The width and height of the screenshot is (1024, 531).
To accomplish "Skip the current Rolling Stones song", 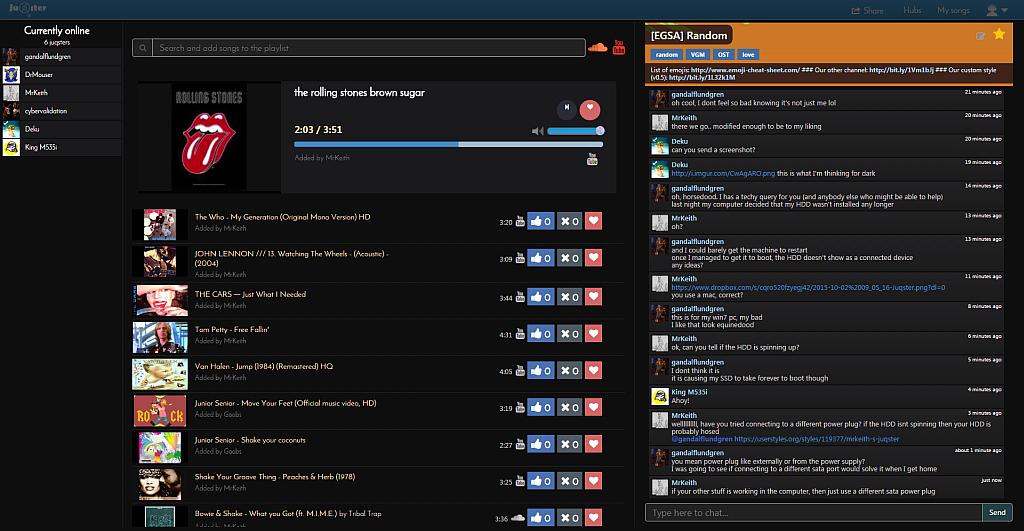I will pyautogui.click(x=566, y=108).
